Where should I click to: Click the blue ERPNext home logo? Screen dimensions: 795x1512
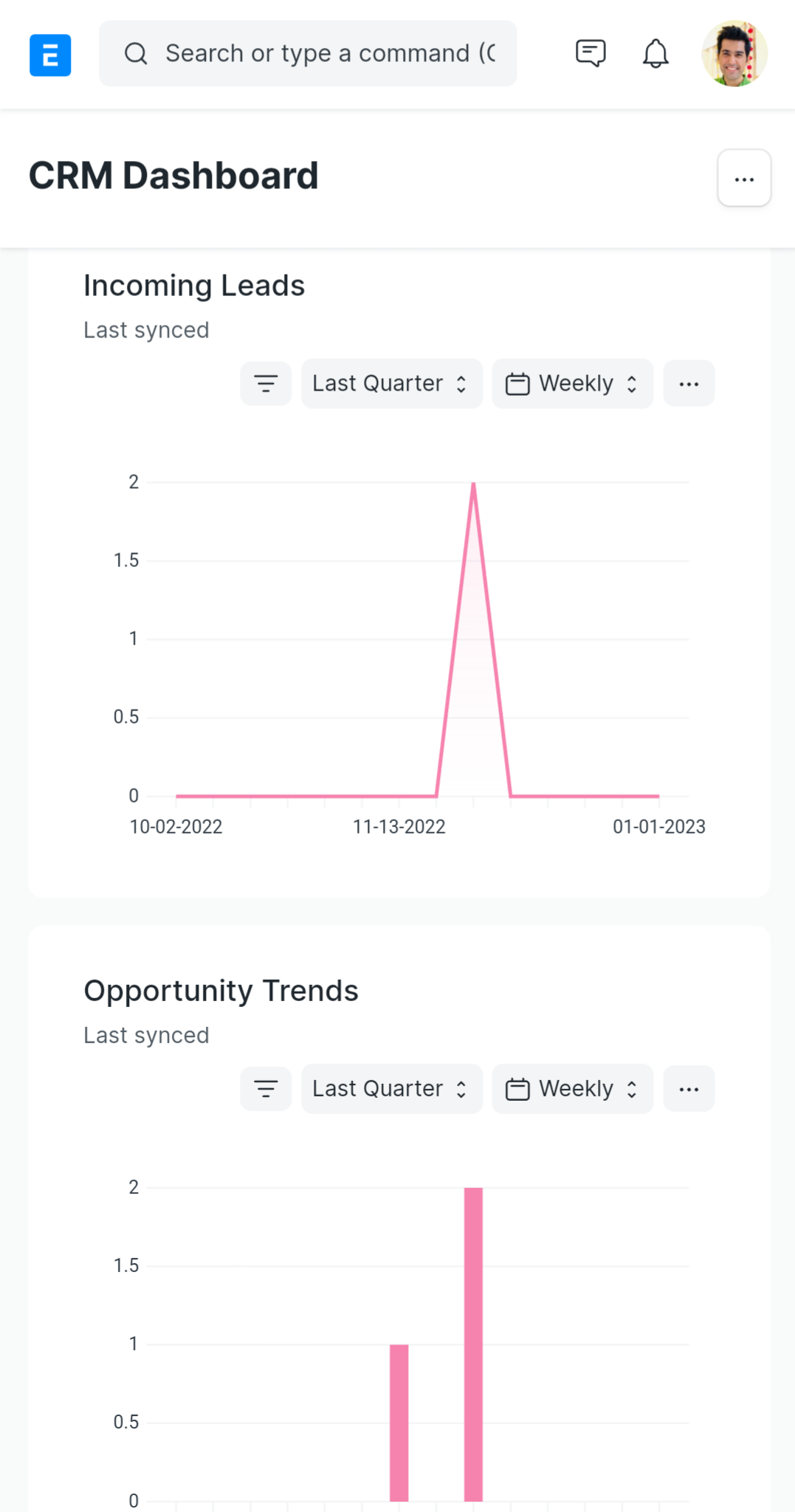coord(50,55)
